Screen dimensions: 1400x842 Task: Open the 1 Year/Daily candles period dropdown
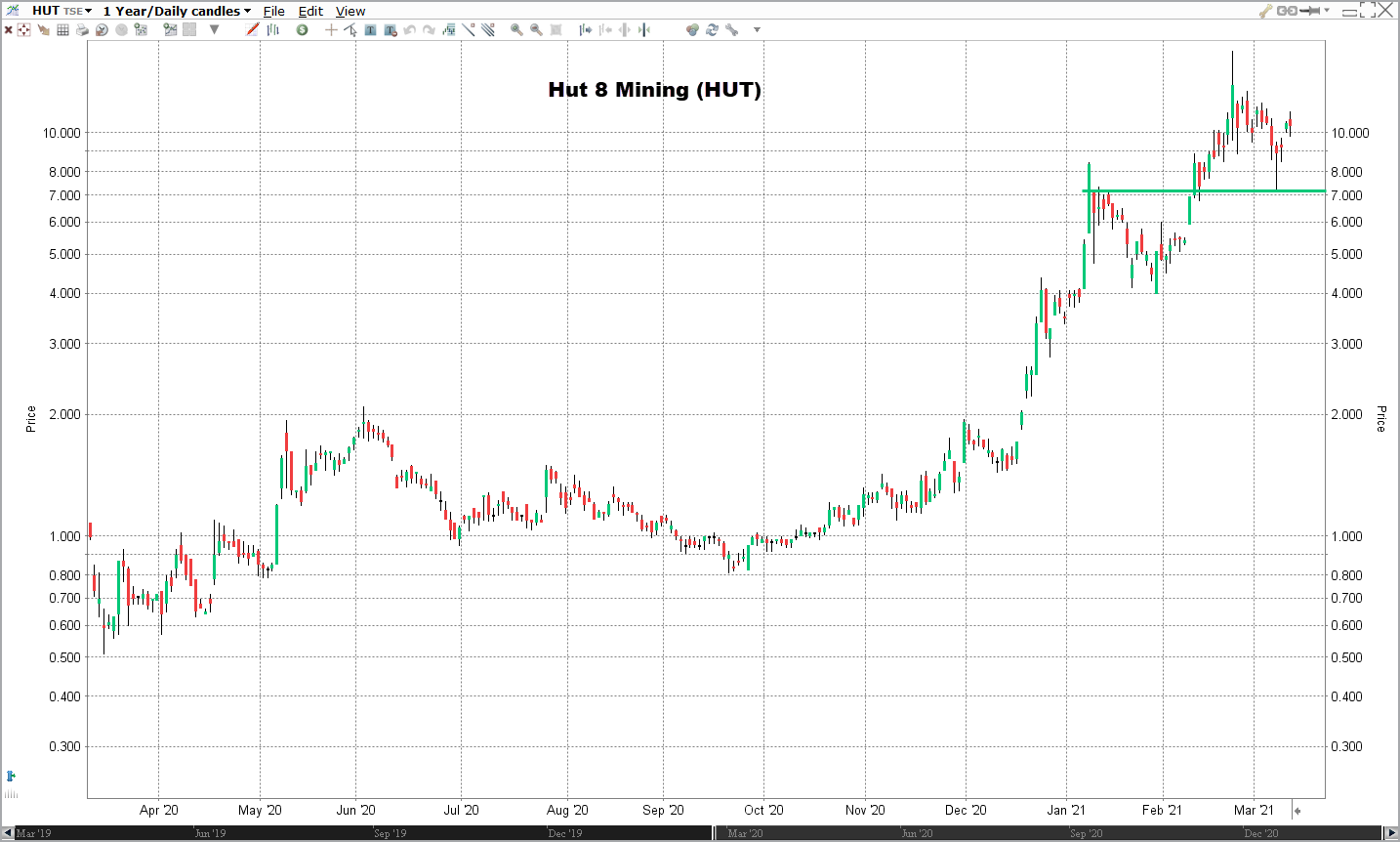click(x=177, y=11)
